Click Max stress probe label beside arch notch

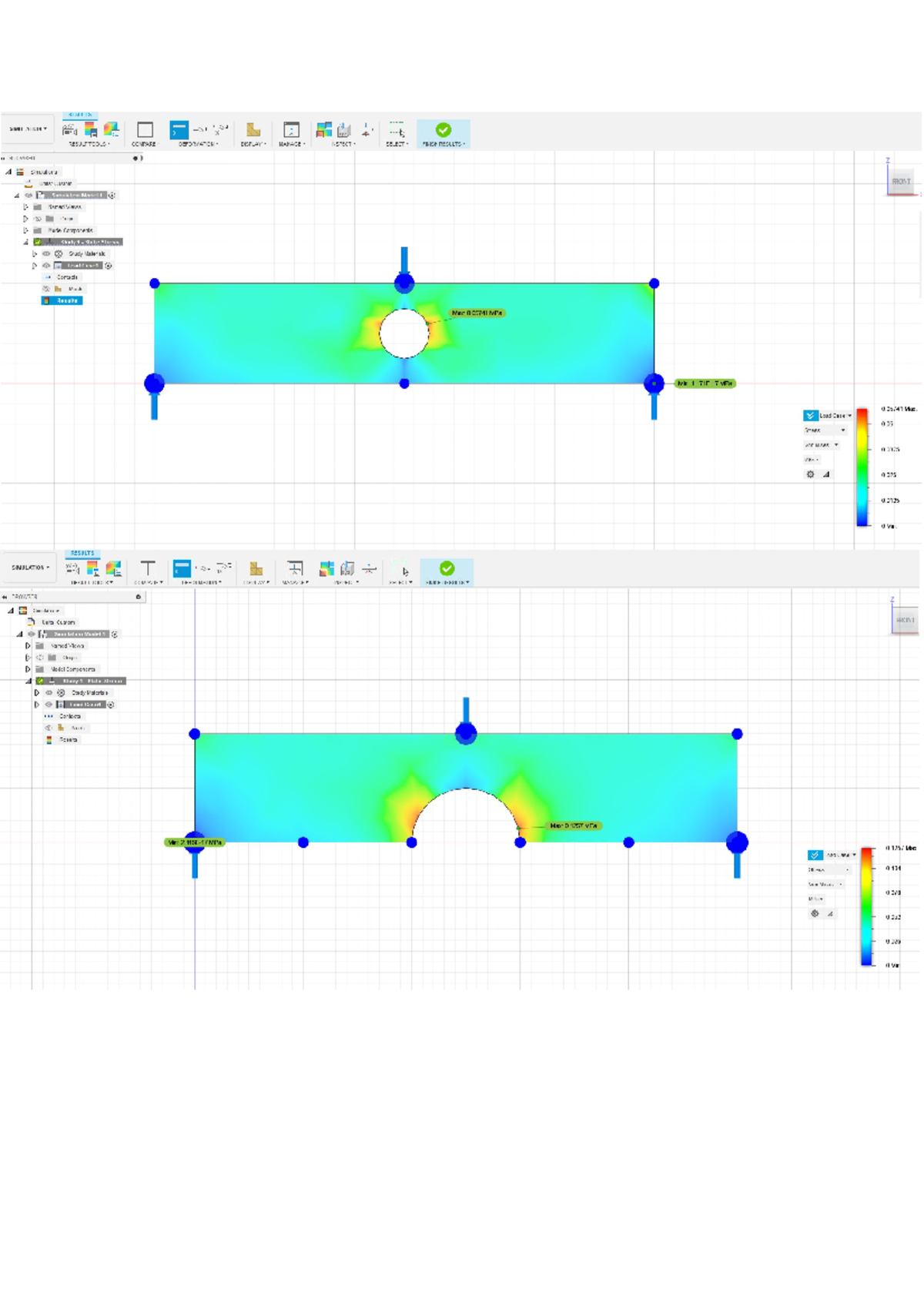pyautogui.click(x=574, y=825)
